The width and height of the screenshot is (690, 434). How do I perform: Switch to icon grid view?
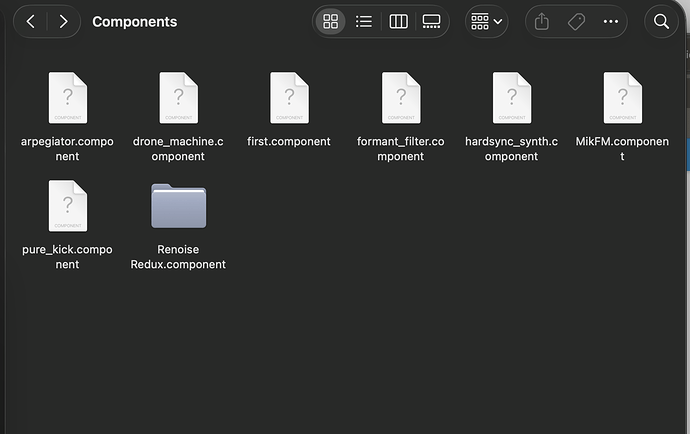click(331, 21)
